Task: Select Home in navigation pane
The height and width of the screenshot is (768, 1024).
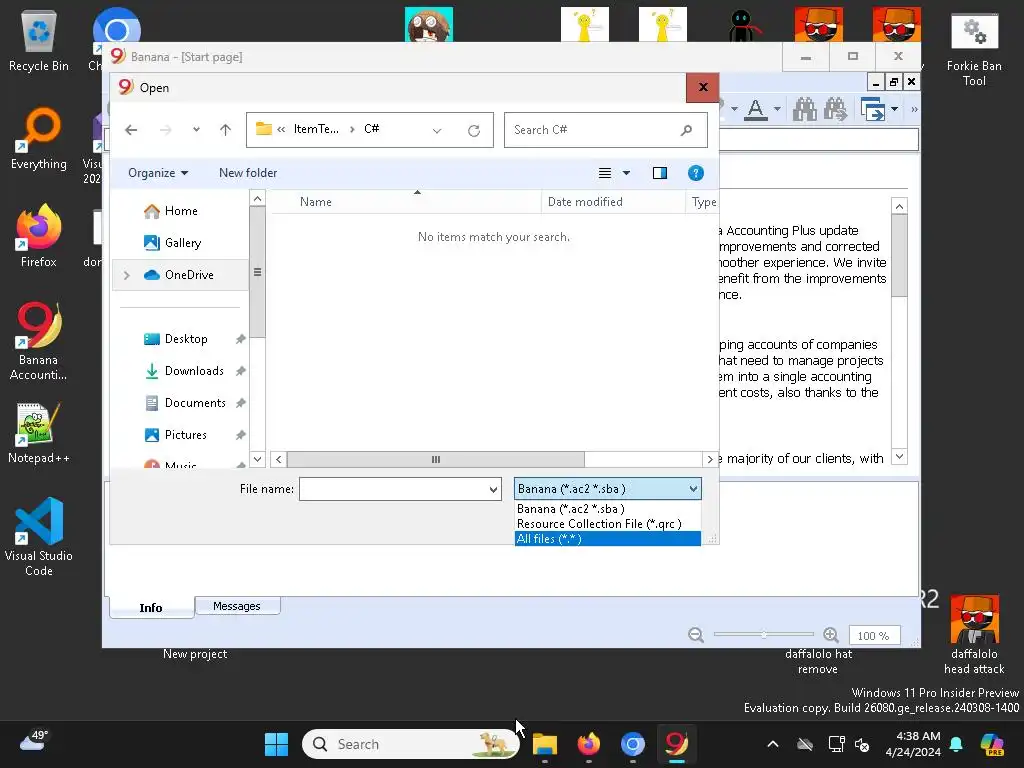Action: coord(181,211)
